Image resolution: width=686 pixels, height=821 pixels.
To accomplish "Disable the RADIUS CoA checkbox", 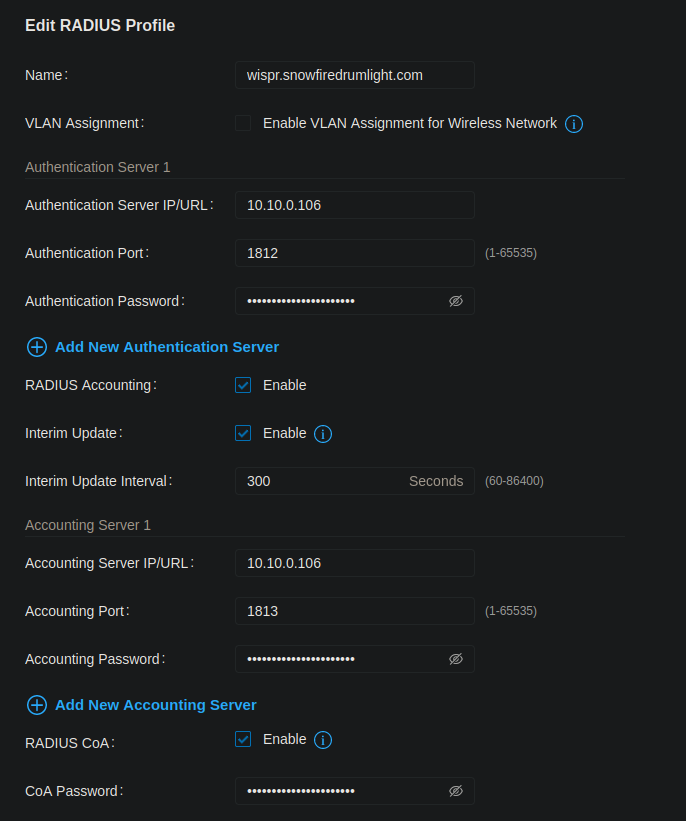I will coord(243,739).
